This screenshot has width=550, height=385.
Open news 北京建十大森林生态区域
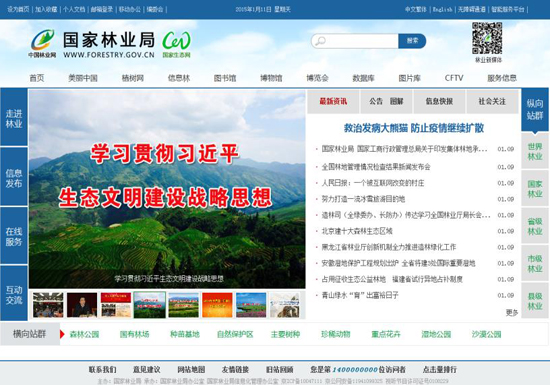pyautogui.click(x=357, y=231)
